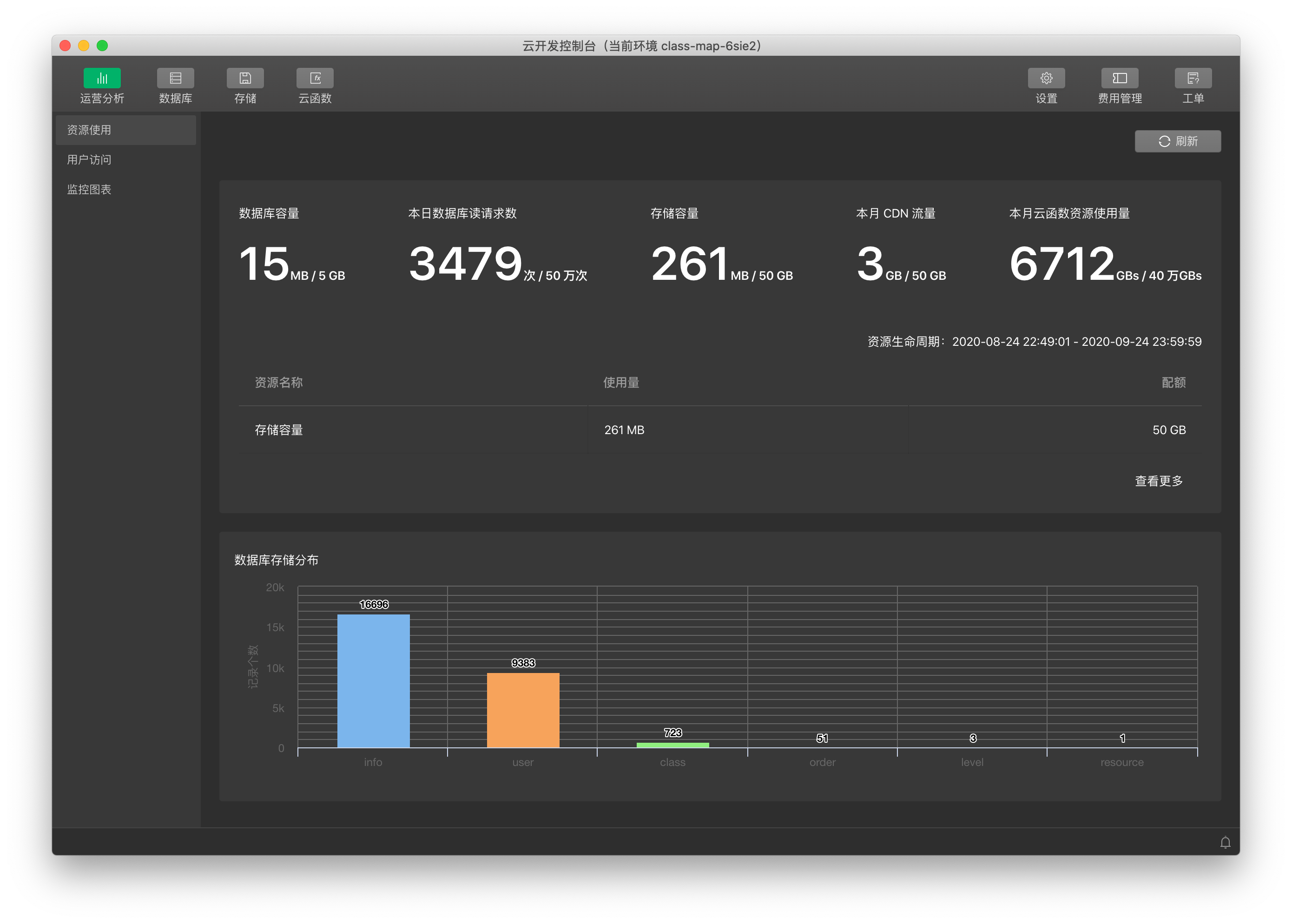Click the 查看更多 link
Image resolution: width=1292 pixels, height=924 pixels.
click(x=1158, y=482)
